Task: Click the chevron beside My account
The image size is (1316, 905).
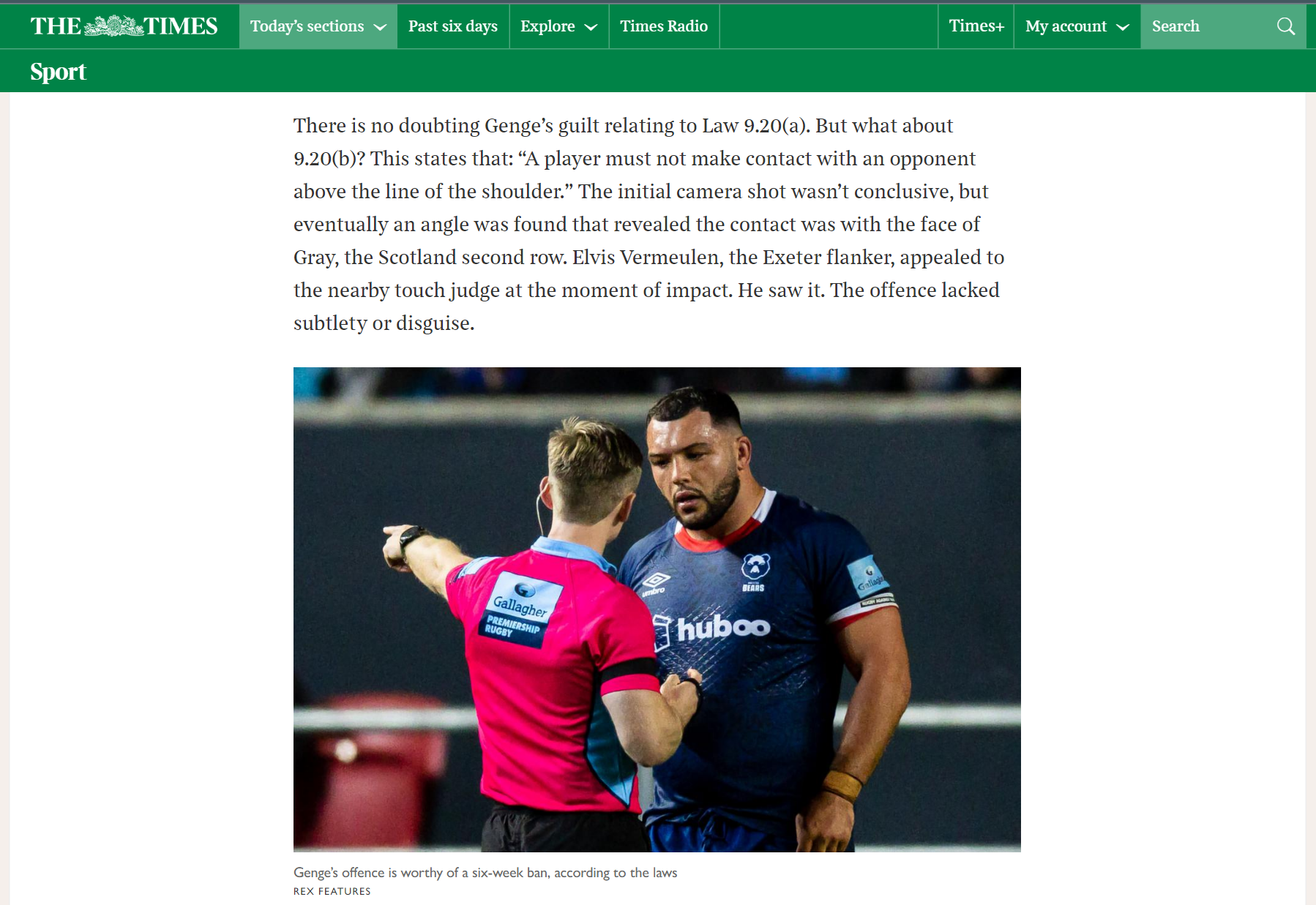Action: [x=1123, y=27]
